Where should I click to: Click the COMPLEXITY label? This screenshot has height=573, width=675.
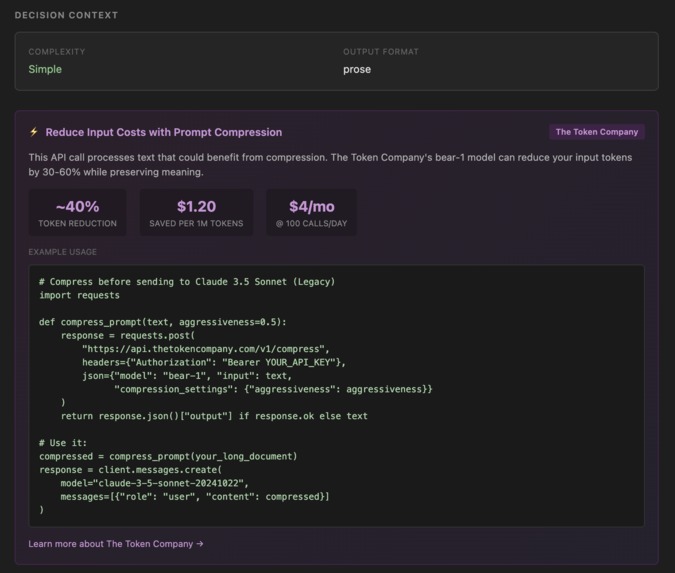(57, 52)
